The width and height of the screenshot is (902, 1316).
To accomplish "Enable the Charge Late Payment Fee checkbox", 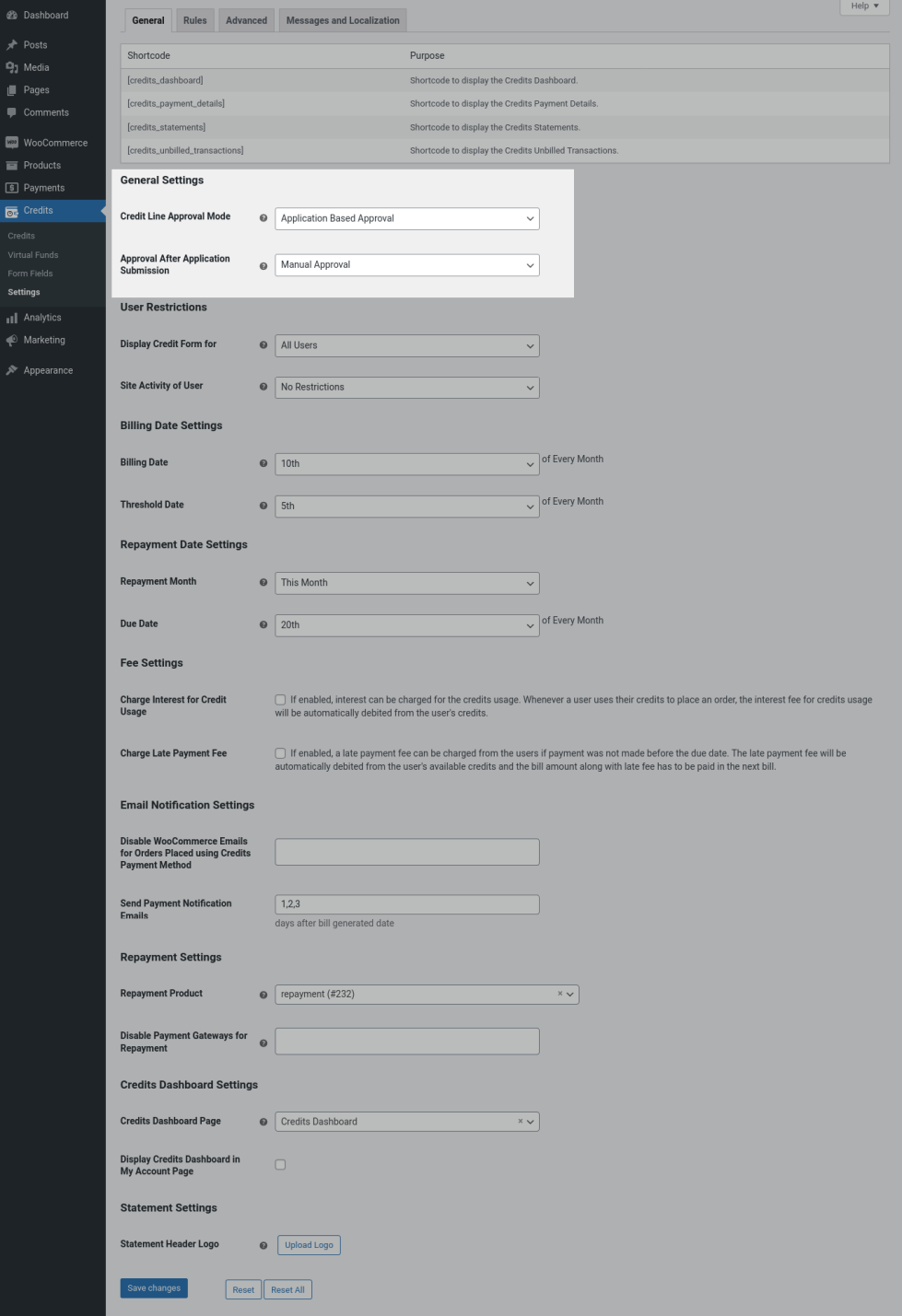I will (x=280, y=753).
